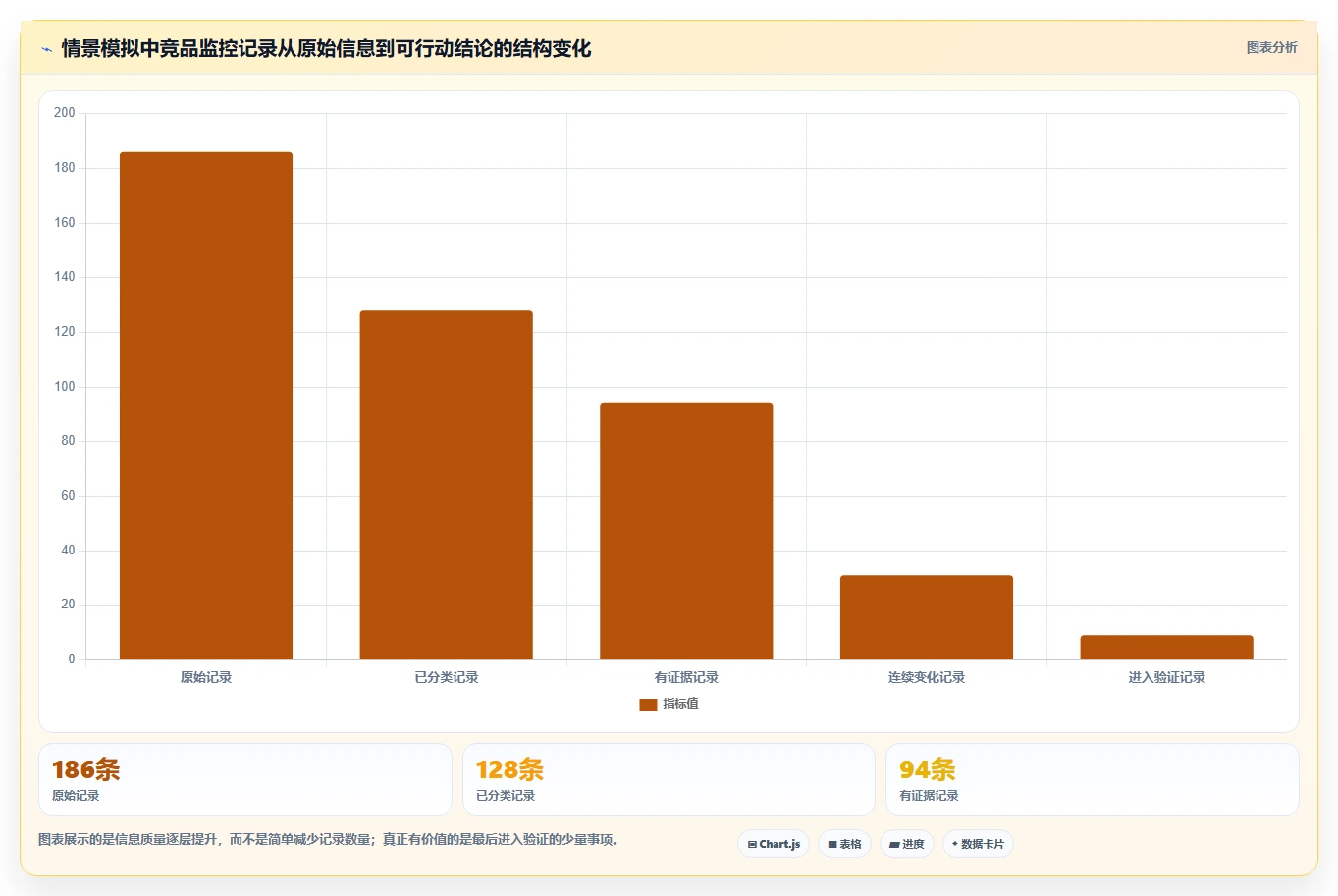The height and width of the screenshot is (896, 1338).
Task: Select the Chart.js tag chip
Action: point(774,844)
